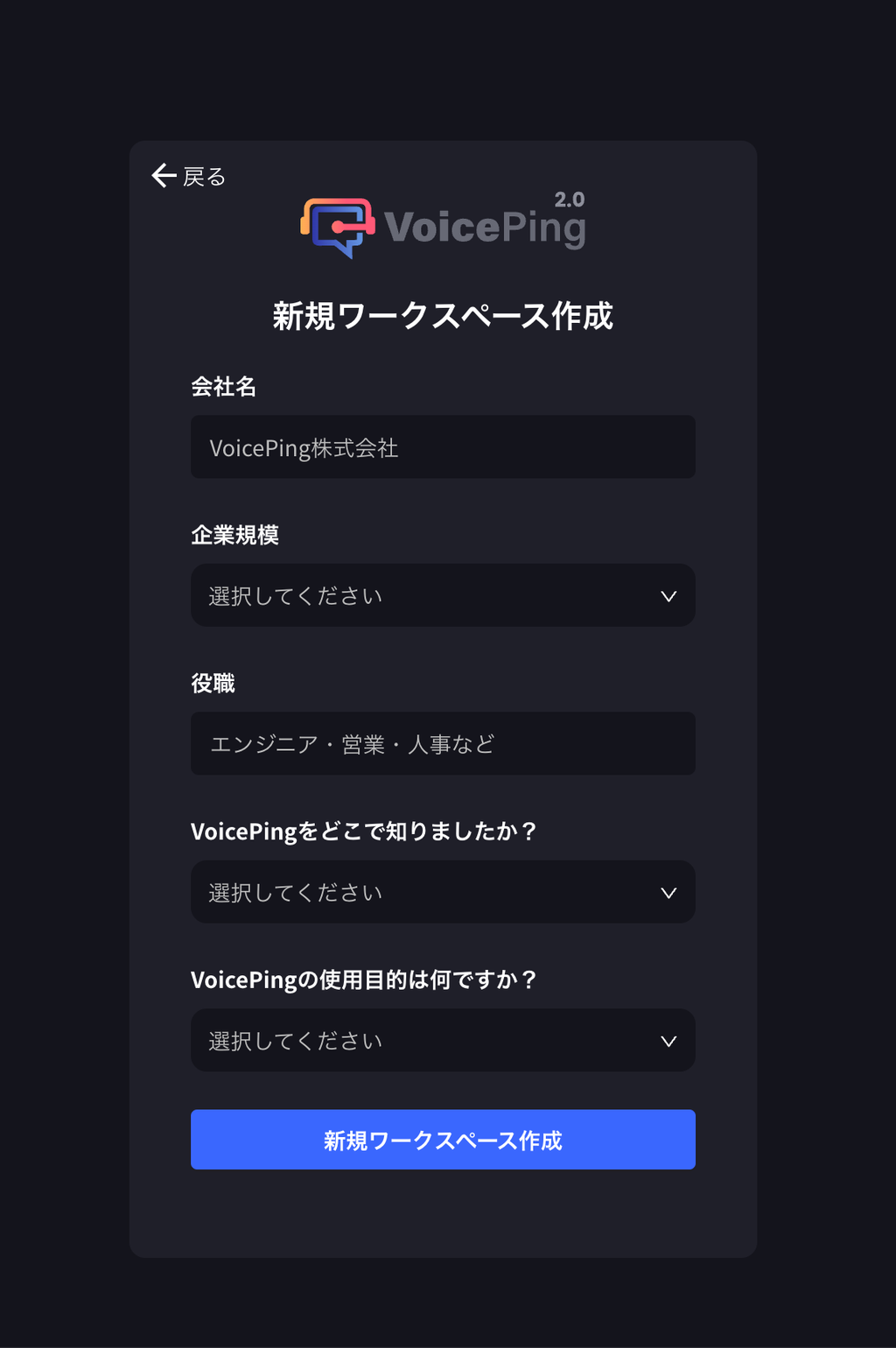Click the 会社名 label
896x1348 pixels.
224,386
